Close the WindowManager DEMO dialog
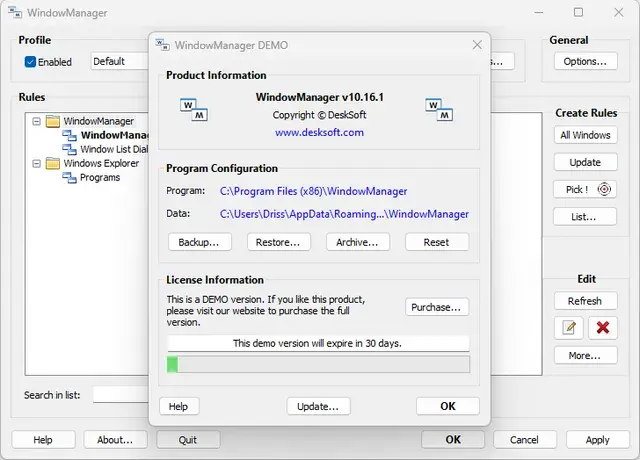This screenshot has width=640, height=460. [477, 45]
